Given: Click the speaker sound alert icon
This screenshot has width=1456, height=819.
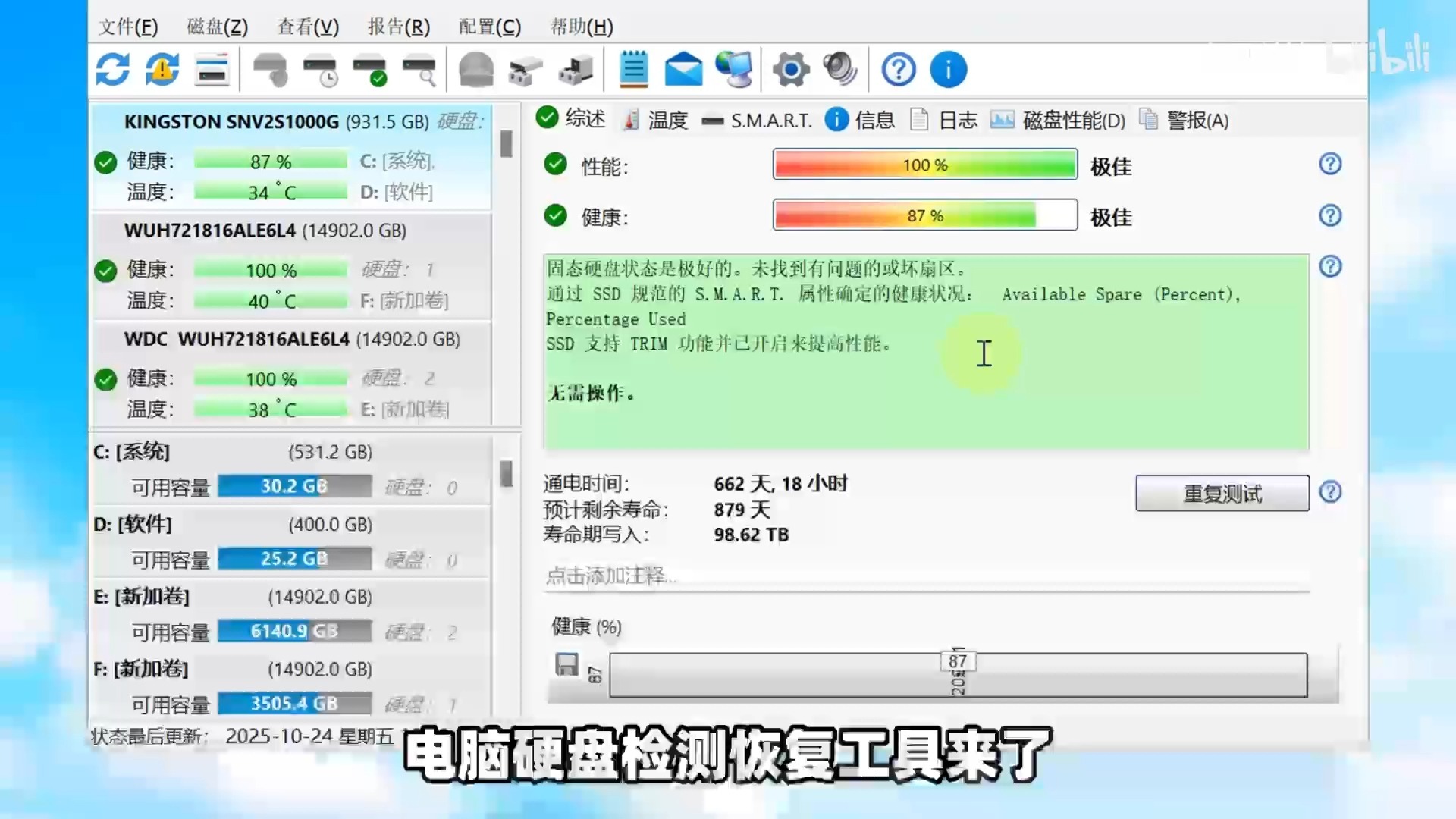Looking at the screenshot, I should [x=839, y=70].
